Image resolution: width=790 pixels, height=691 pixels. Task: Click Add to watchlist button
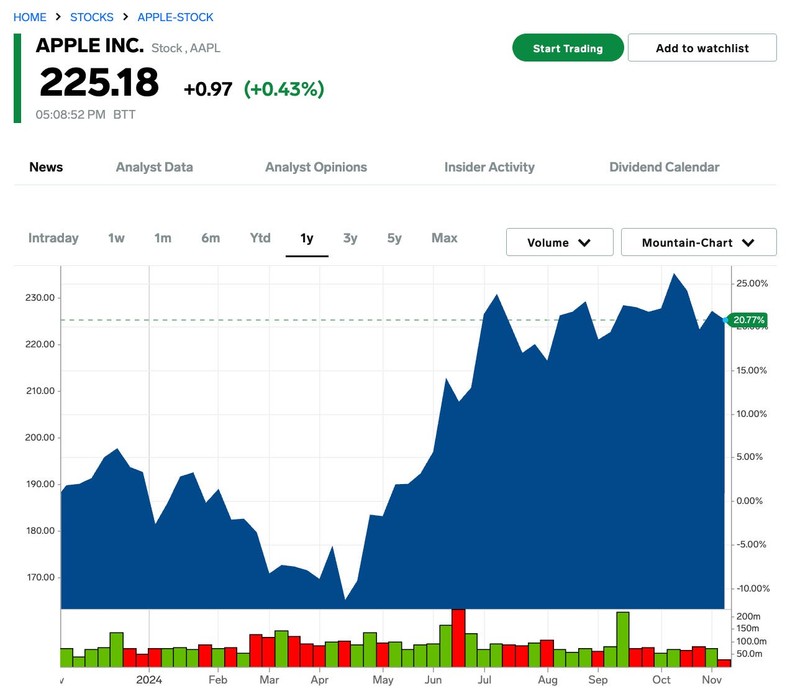702,48
